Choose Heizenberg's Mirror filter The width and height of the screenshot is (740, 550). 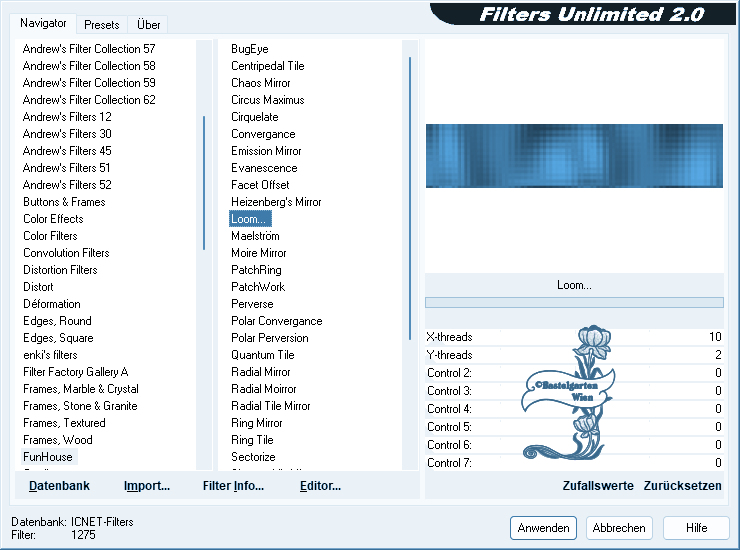pos(276,202)
